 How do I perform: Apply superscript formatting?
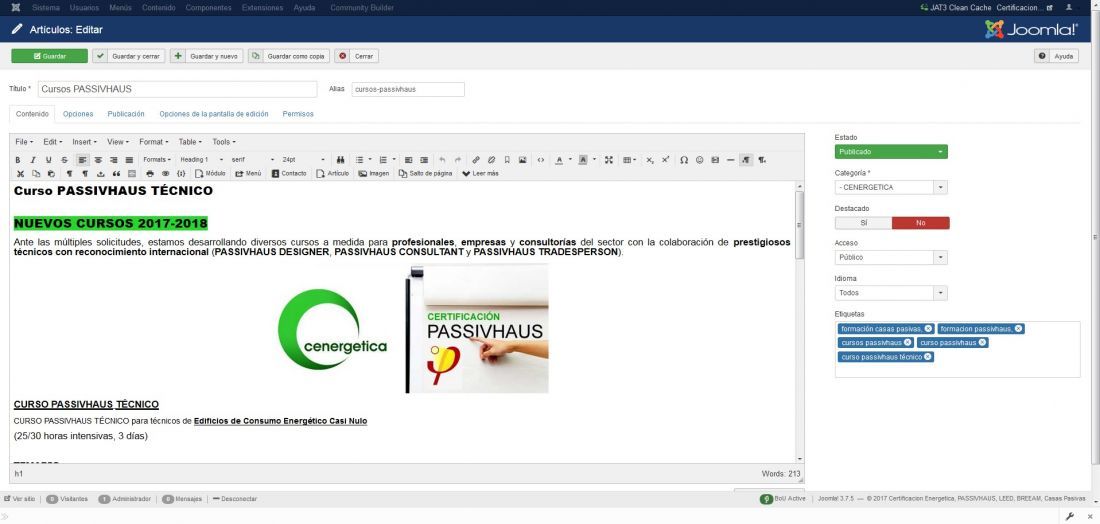click(665, 160)
